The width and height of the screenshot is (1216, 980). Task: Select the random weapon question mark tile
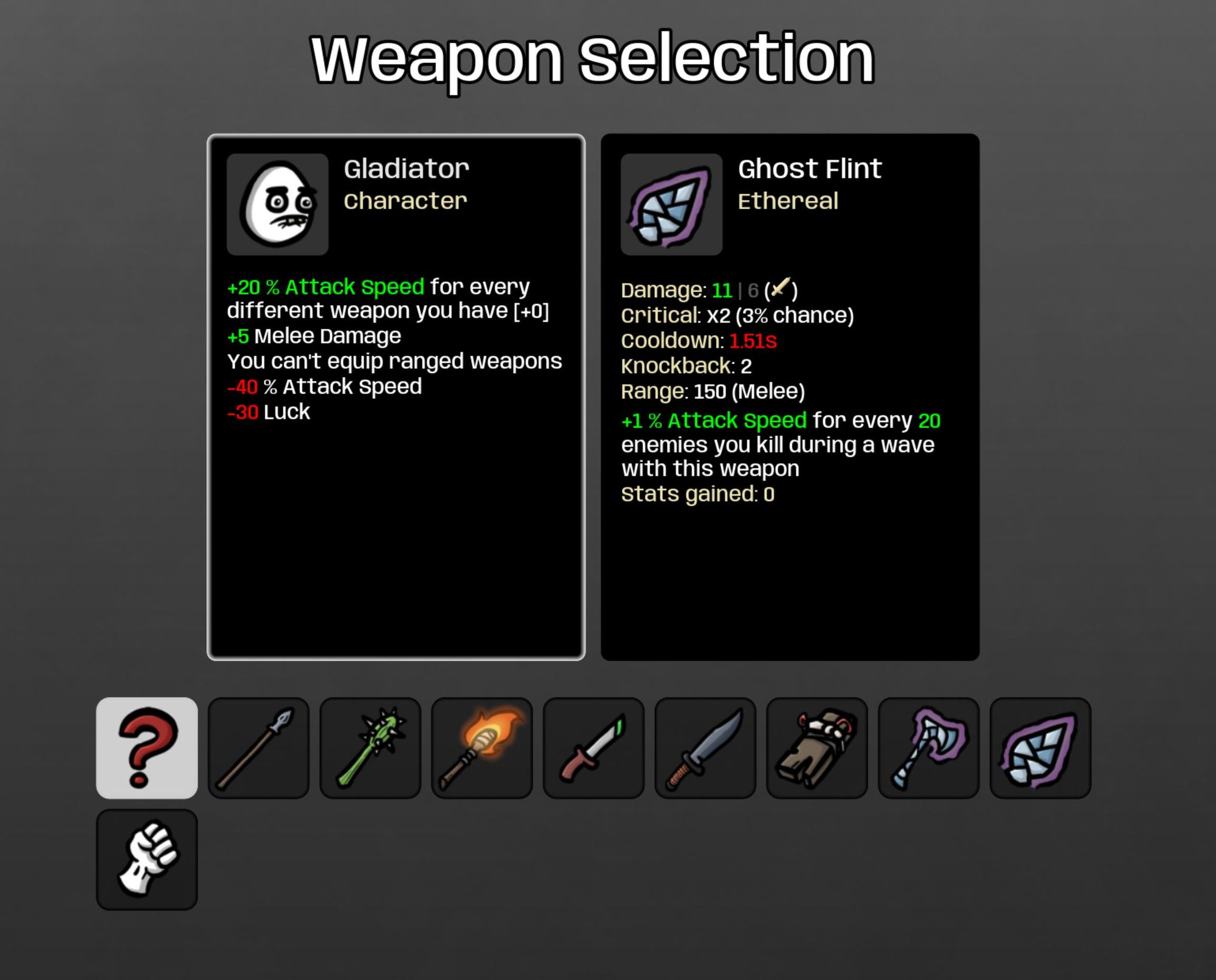click(x=147, y=748)
